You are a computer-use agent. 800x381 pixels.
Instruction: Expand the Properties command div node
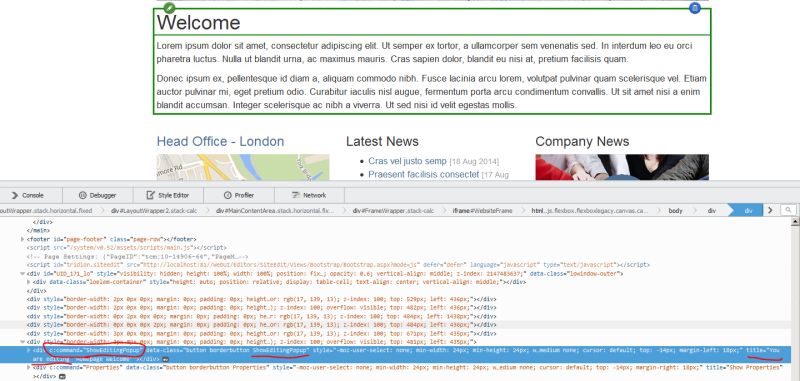click(29, 367)
